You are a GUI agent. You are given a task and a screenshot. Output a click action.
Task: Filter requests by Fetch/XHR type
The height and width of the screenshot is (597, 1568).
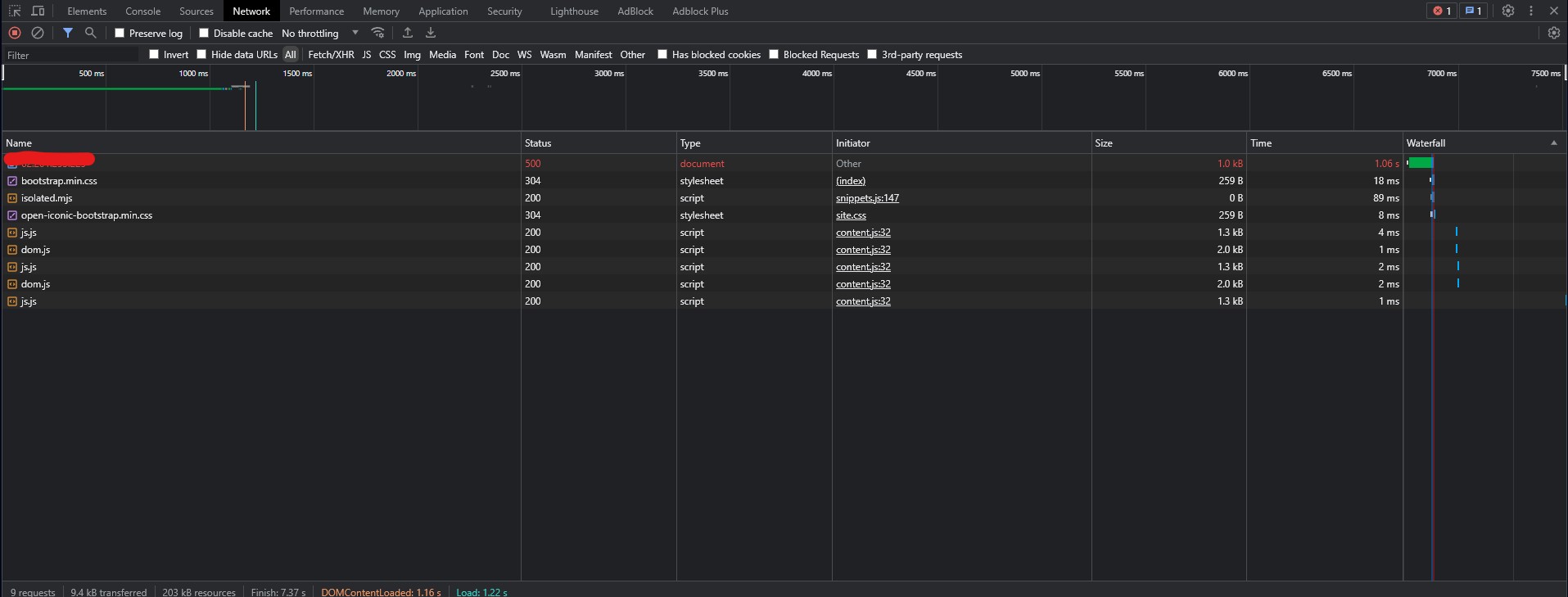tap(331, 55)
